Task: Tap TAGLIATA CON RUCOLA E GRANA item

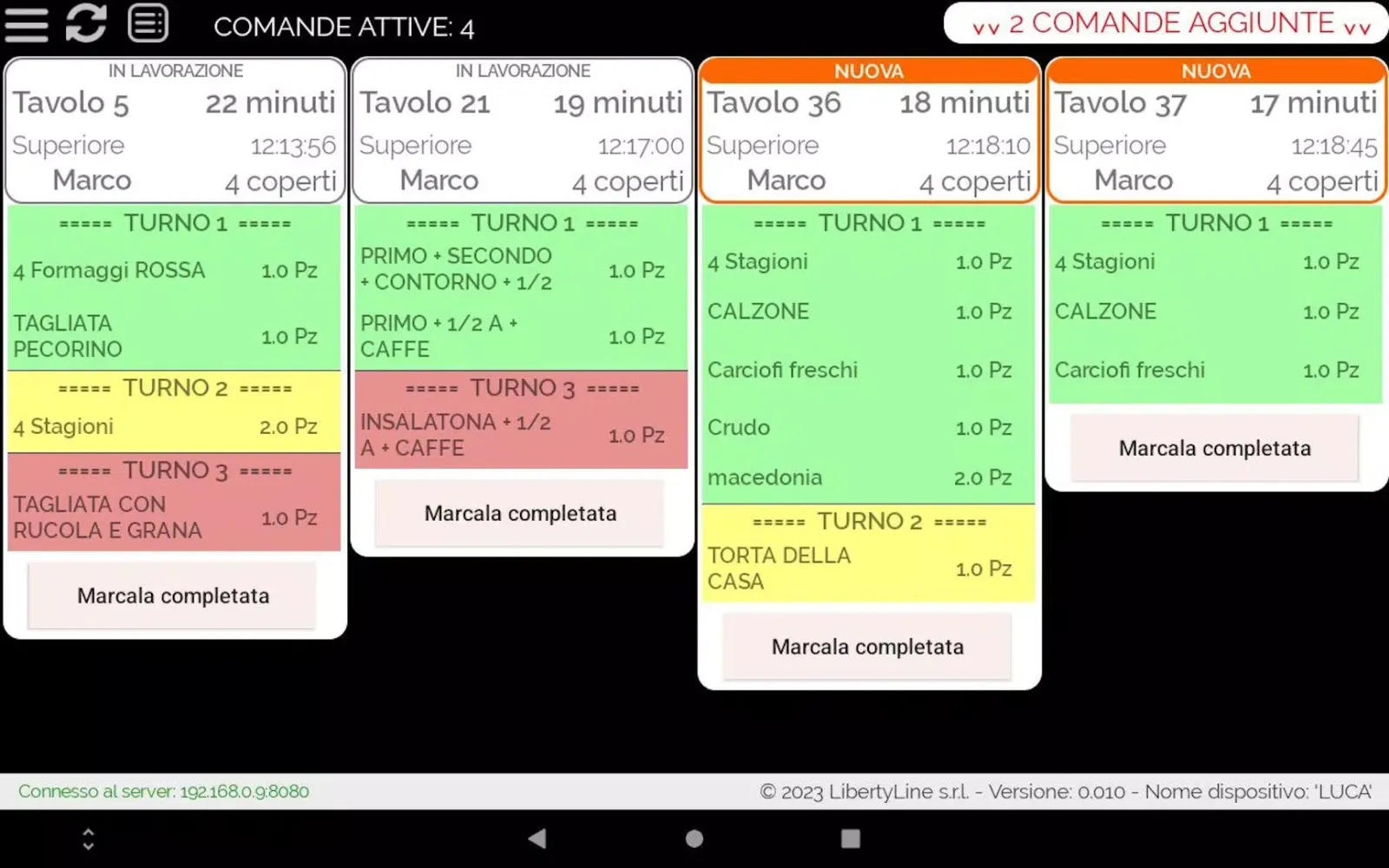Action: click(x=165, y=517)
